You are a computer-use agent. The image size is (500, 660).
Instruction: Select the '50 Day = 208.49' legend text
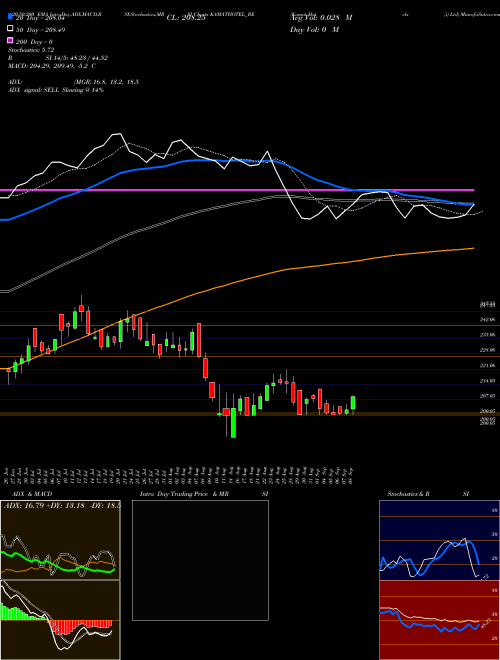coord(40,30)
